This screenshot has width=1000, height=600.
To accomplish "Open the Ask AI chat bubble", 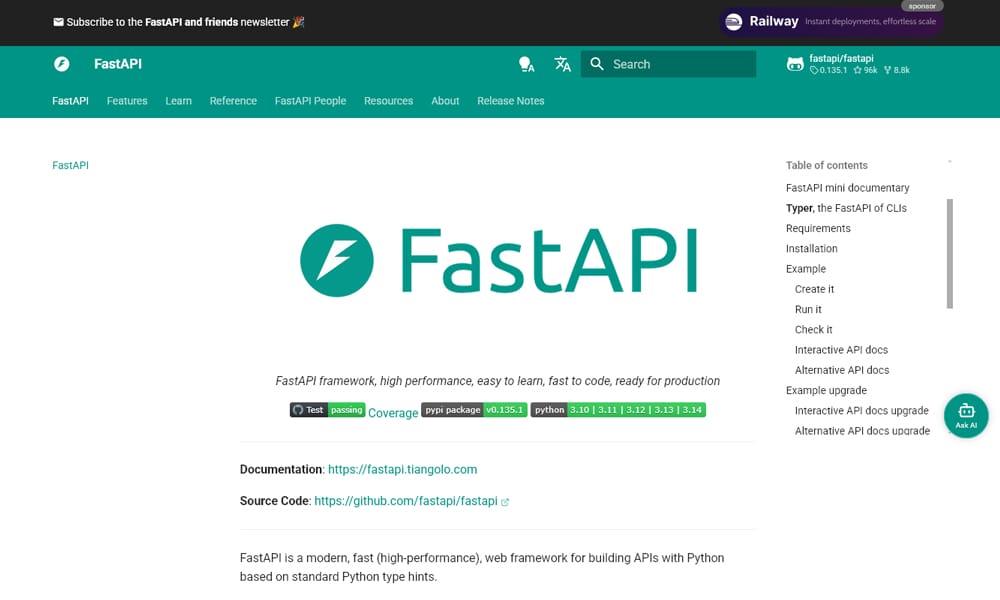I will [x=965, y=415].
